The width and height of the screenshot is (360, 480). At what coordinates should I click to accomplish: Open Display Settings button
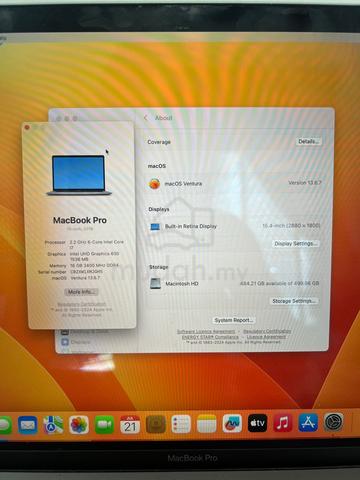[x=295, y=244]
